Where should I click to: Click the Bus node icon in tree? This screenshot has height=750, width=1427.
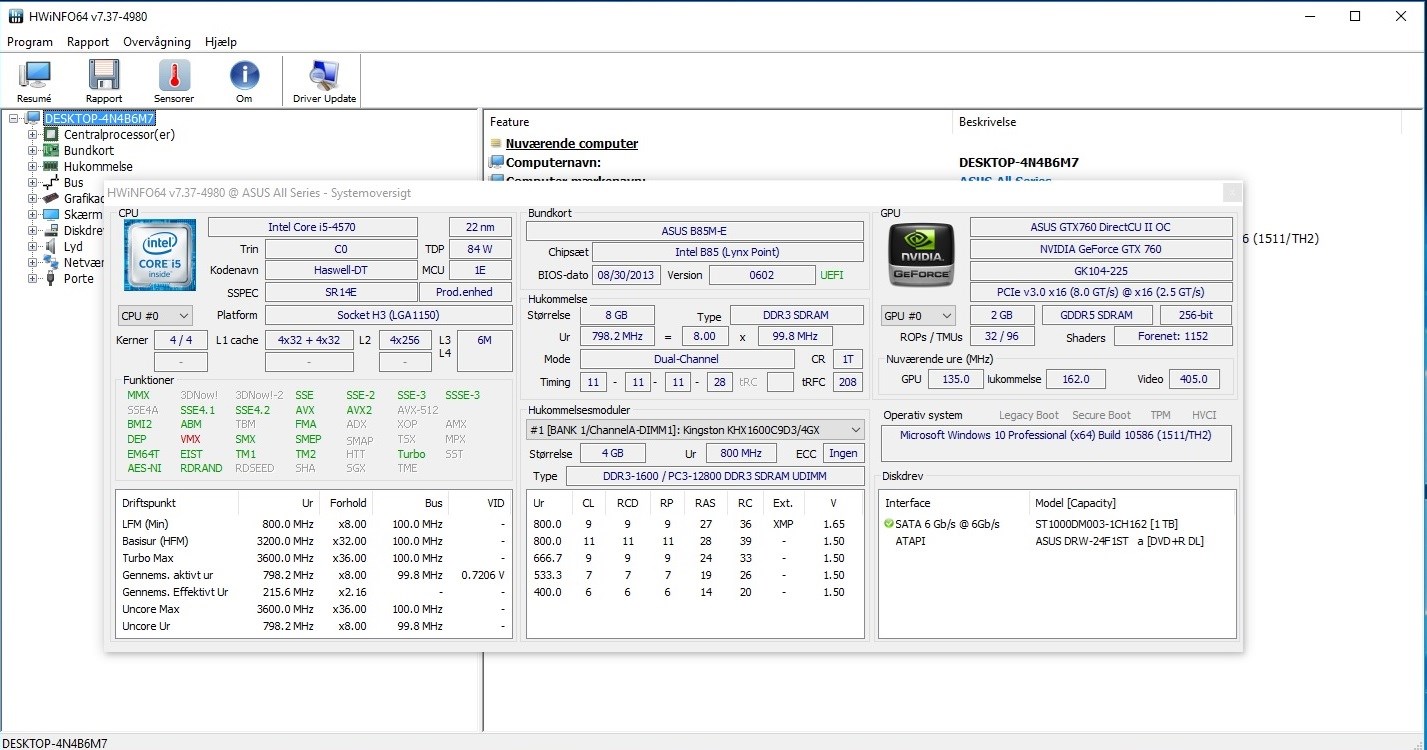pos(51,183)
